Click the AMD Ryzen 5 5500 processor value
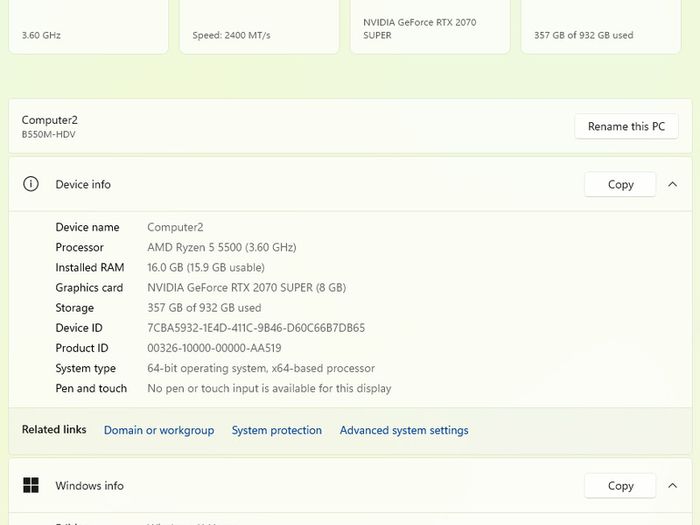Screen dimensions: 700x525 (x=222, y=247)
